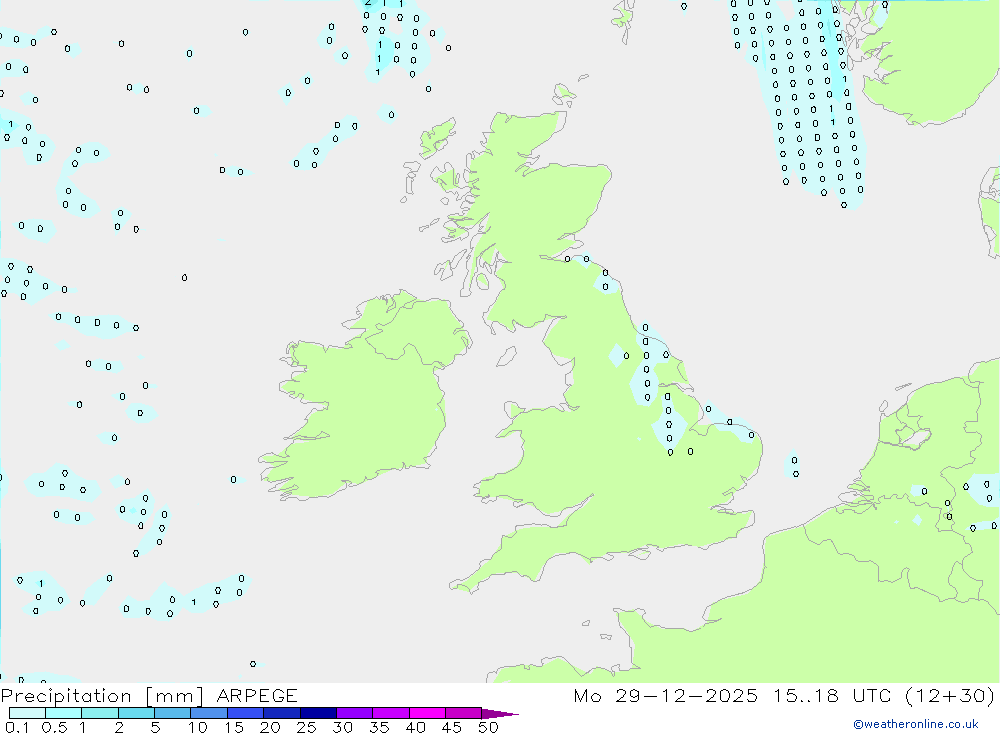Click the violet 30-35 mm legend swatch
Viewport: 1000px width, 733px height.
pos(355,713)
